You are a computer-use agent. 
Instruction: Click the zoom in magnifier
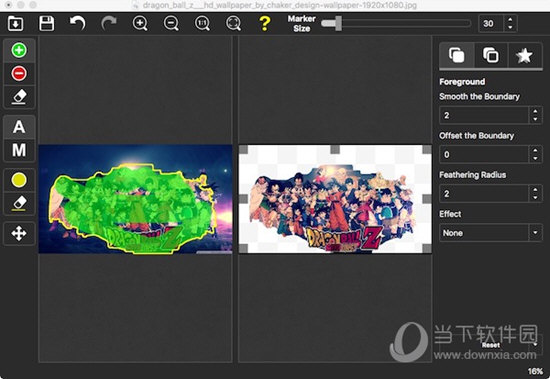tap(140, 24)
